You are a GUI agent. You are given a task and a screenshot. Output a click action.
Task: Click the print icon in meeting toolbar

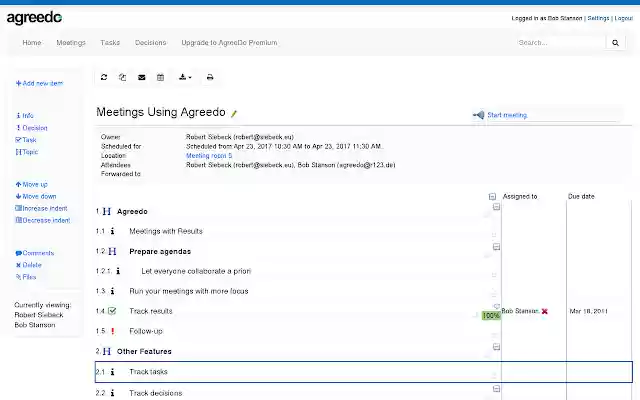click(x=210, y=77)
